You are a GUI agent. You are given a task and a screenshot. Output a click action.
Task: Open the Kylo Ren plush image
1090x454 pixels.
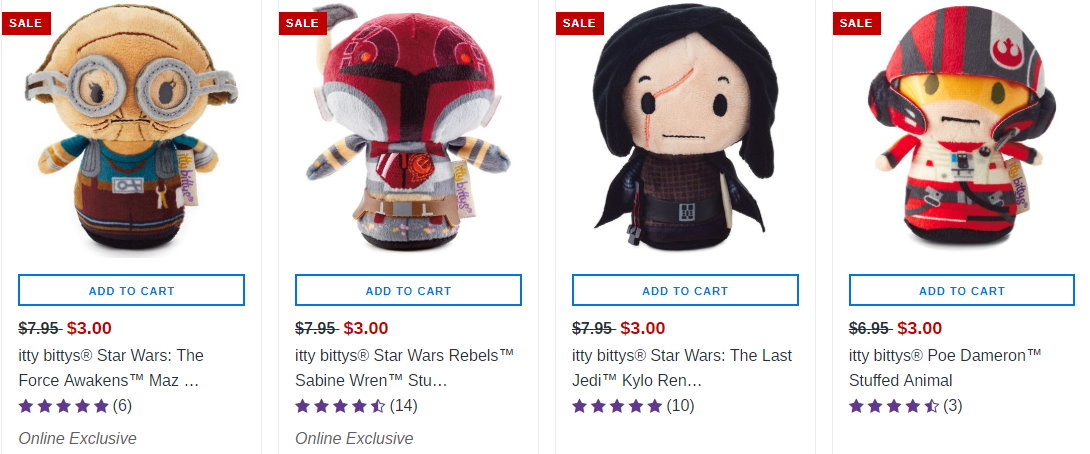click(x=685, y=135)
